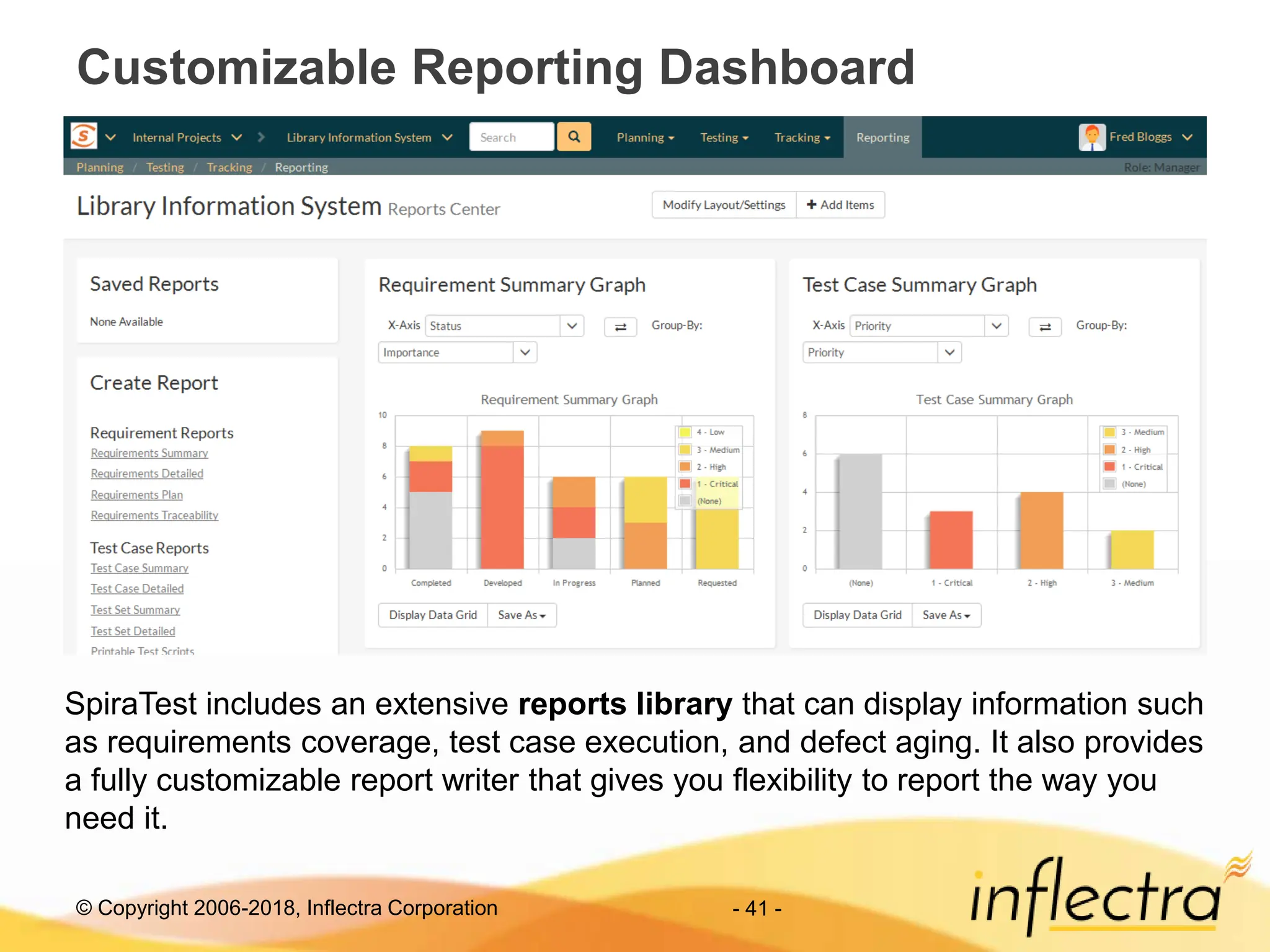Click the Saved Reports heading
The width and height of the screenshot is (1270, 952).
(x=154, y=284)
